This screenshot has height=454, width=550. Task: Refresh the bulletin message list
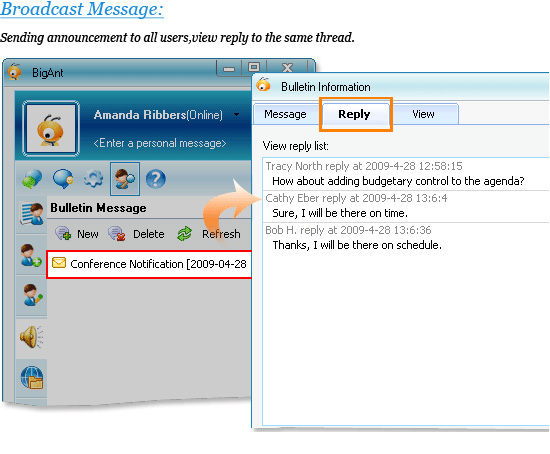(209, 234)
